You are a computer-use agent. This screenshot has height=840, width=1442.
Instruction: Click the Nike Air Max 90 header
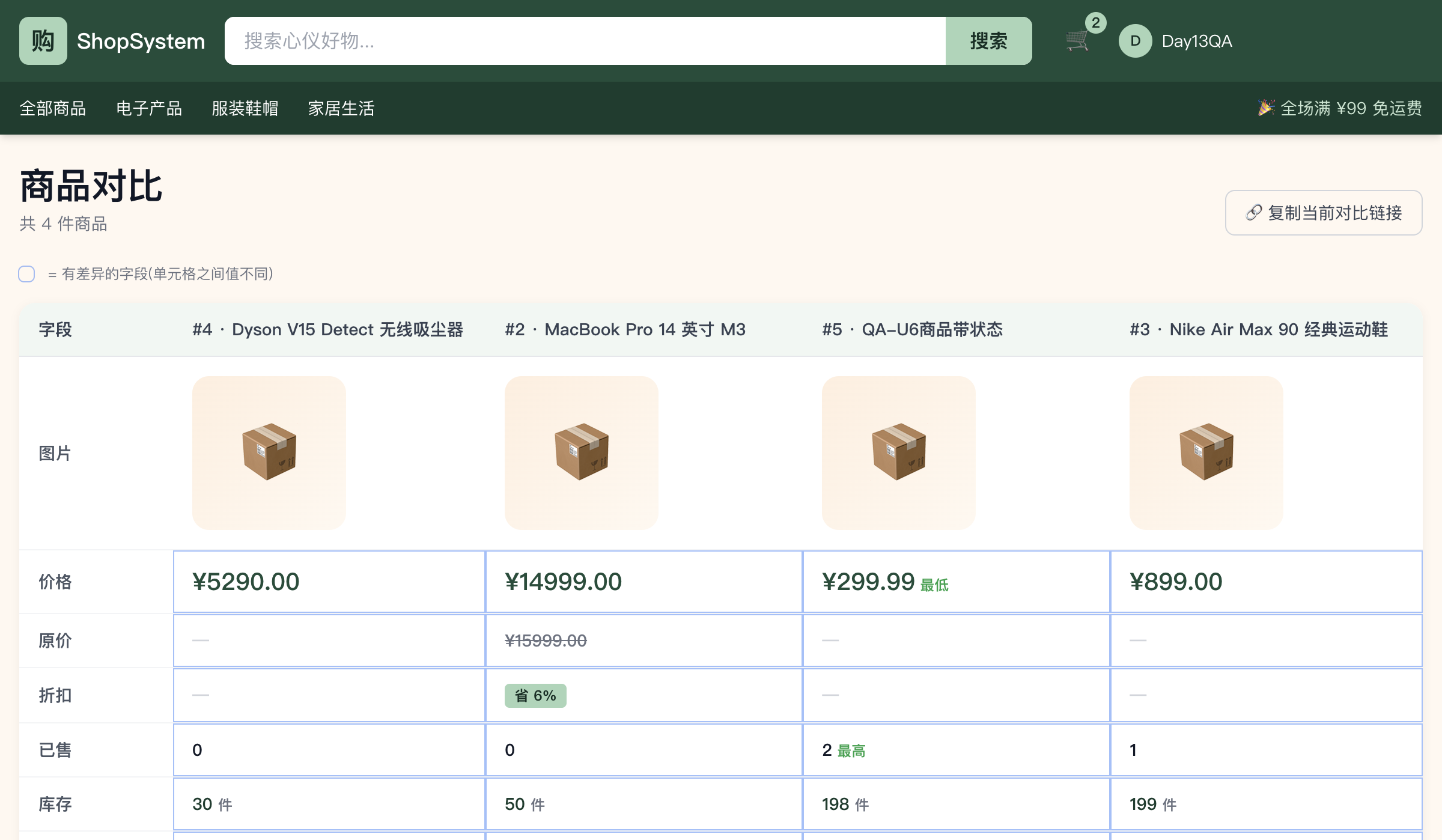1259,329
